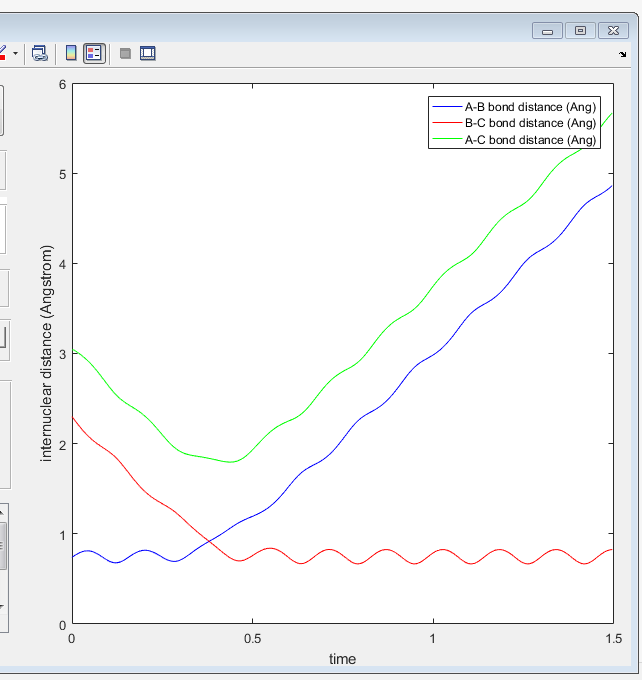Maximize the figure window

pos(580,31)
